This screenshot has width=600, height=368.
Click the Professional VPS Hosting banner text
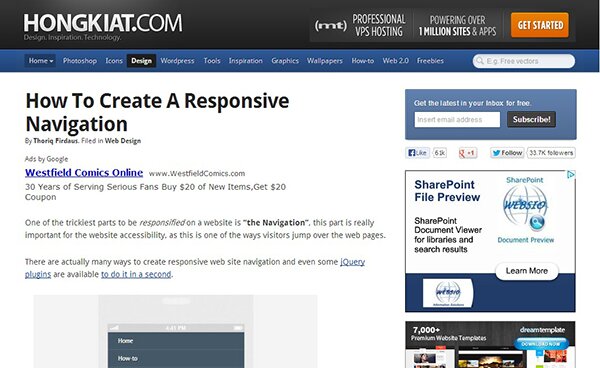pyautogui.click(x=379, y=25)
